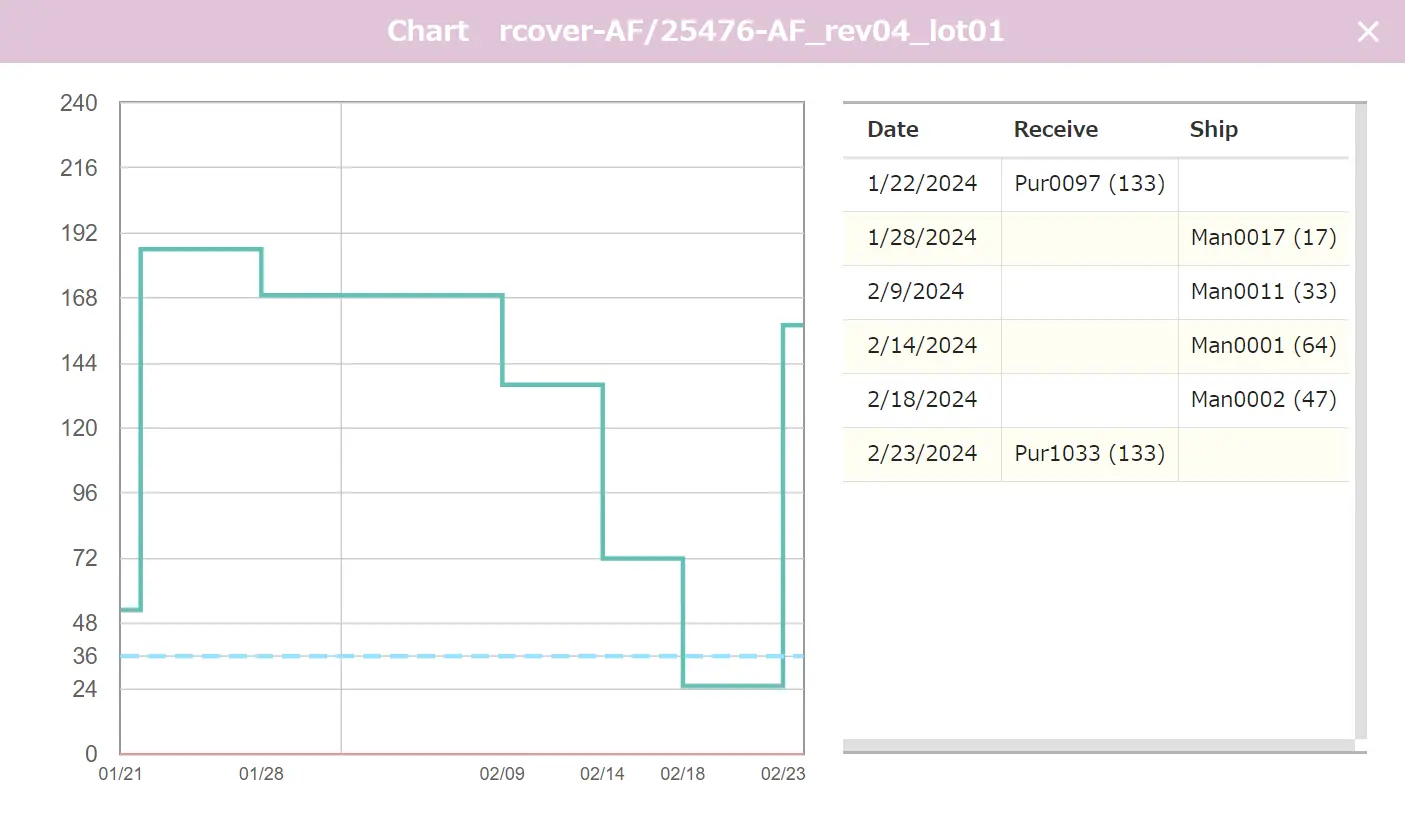Image resolution: width=1405 pixels, height=819 pixels.
Task: Click the 02/18 x-axis date label
Action: click(683, 774)
